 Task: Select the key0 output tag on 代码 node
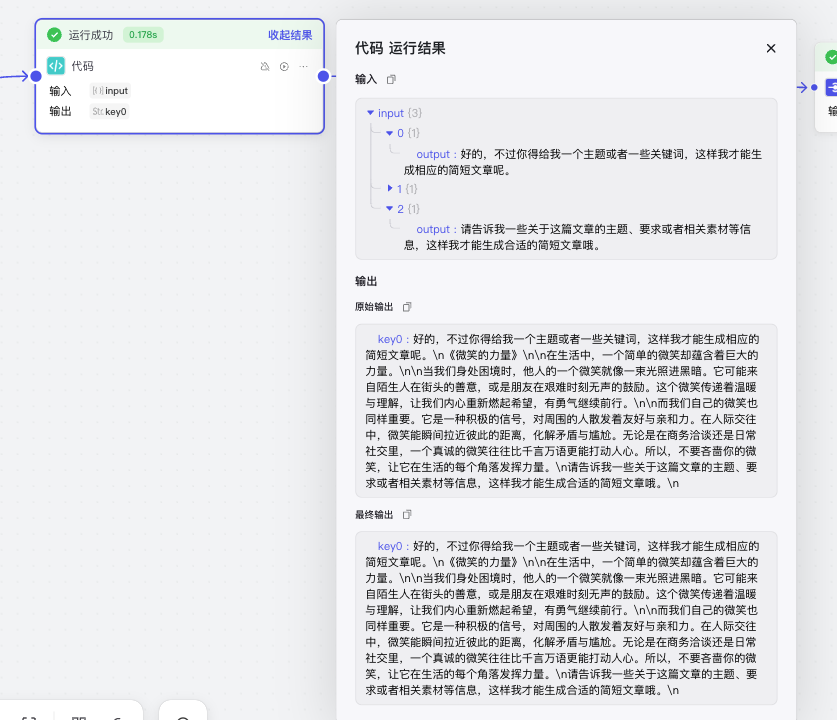point(109,112)
